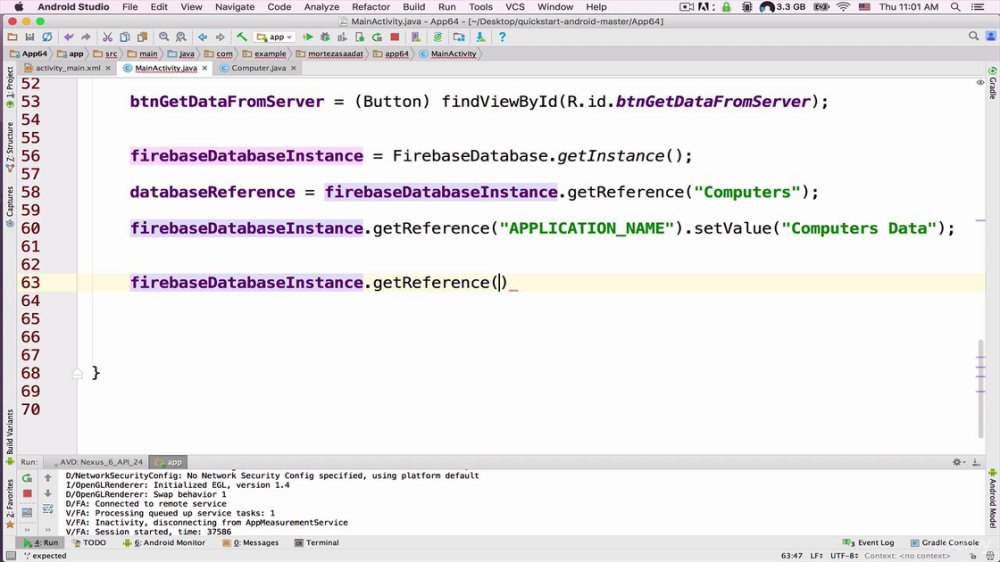Viewport: 1000px width, 562px height.
Task: Open the Refactor menu
Action: click(371, 6)
